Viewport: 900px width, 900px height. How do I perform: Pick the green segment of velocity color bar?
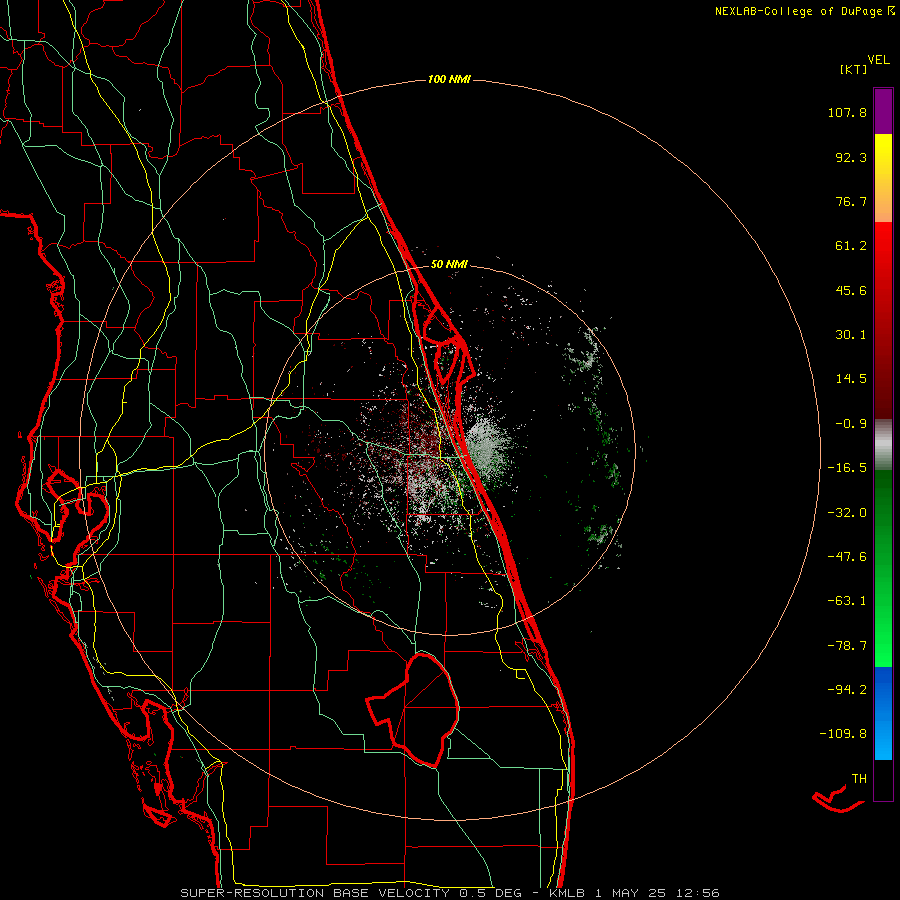(883, 568)
